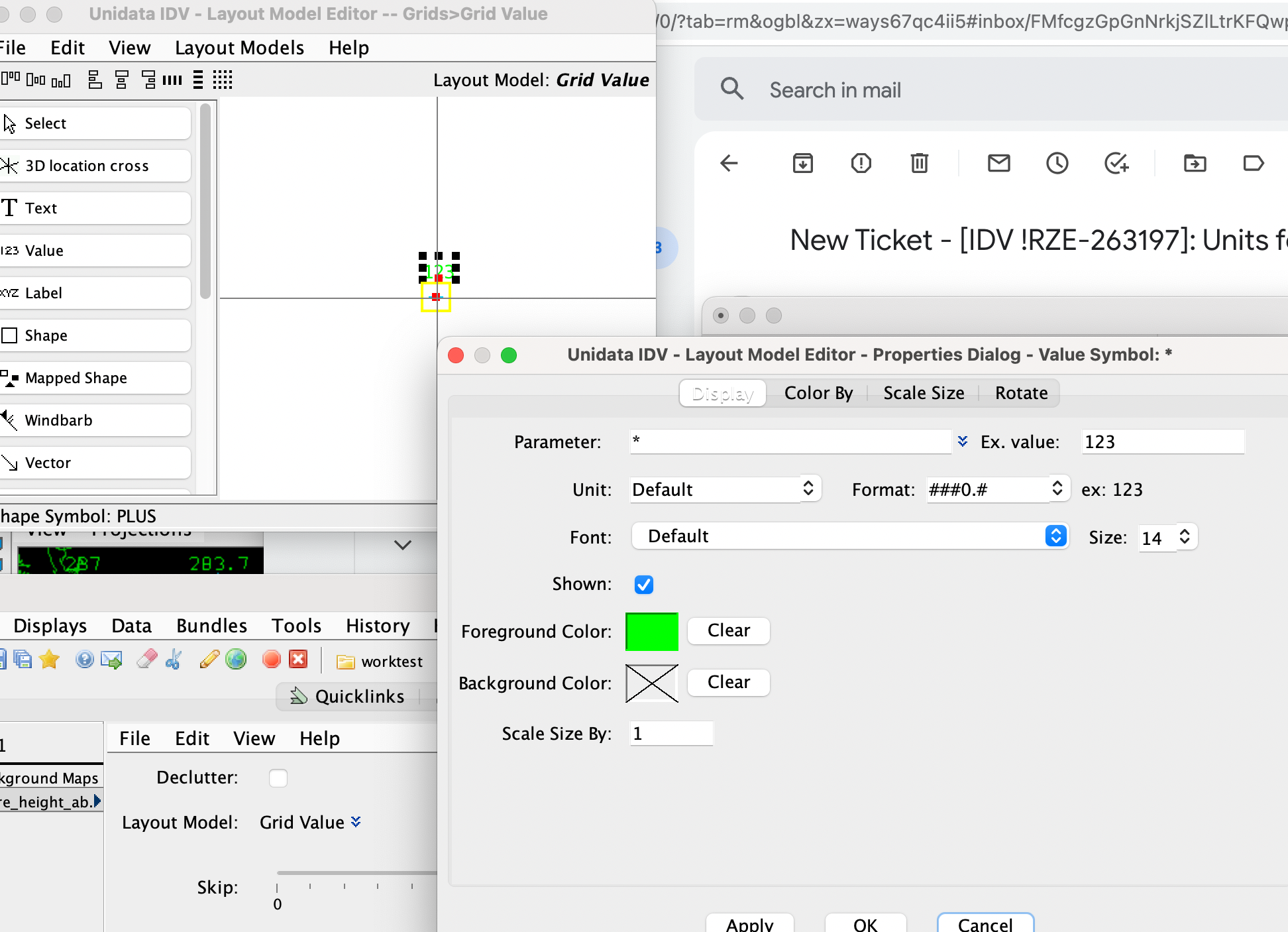The width and height of the screenshot is (1288, 932).
Task: Click the Gmail delete trash icon
Action: tap(919, 163)
